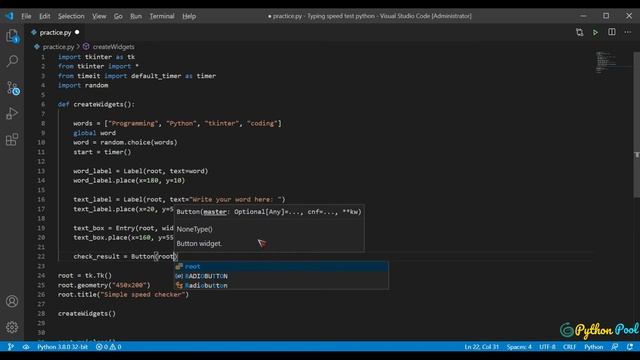Click 'word = random.choice(words)' line

tap(125, 142)
